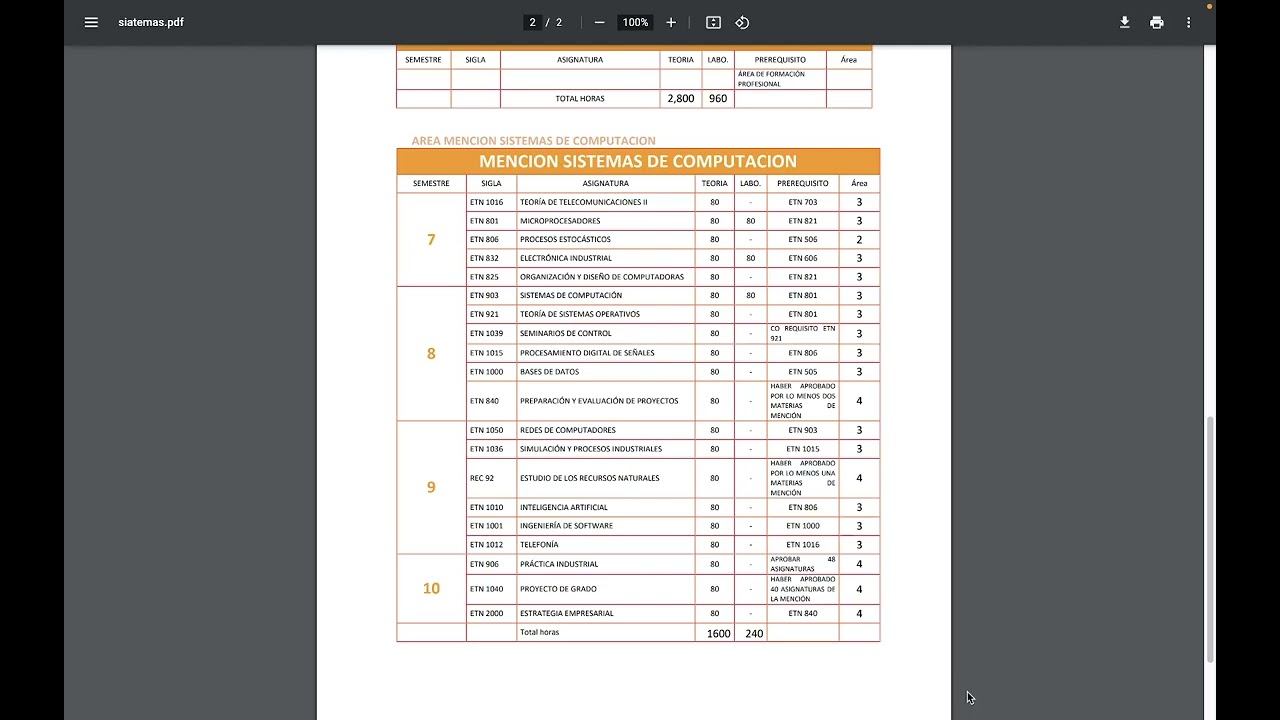The image size is (1280, 720).
Task: Click the PREREQUISITO header in main table
Action: click(803, 183)
